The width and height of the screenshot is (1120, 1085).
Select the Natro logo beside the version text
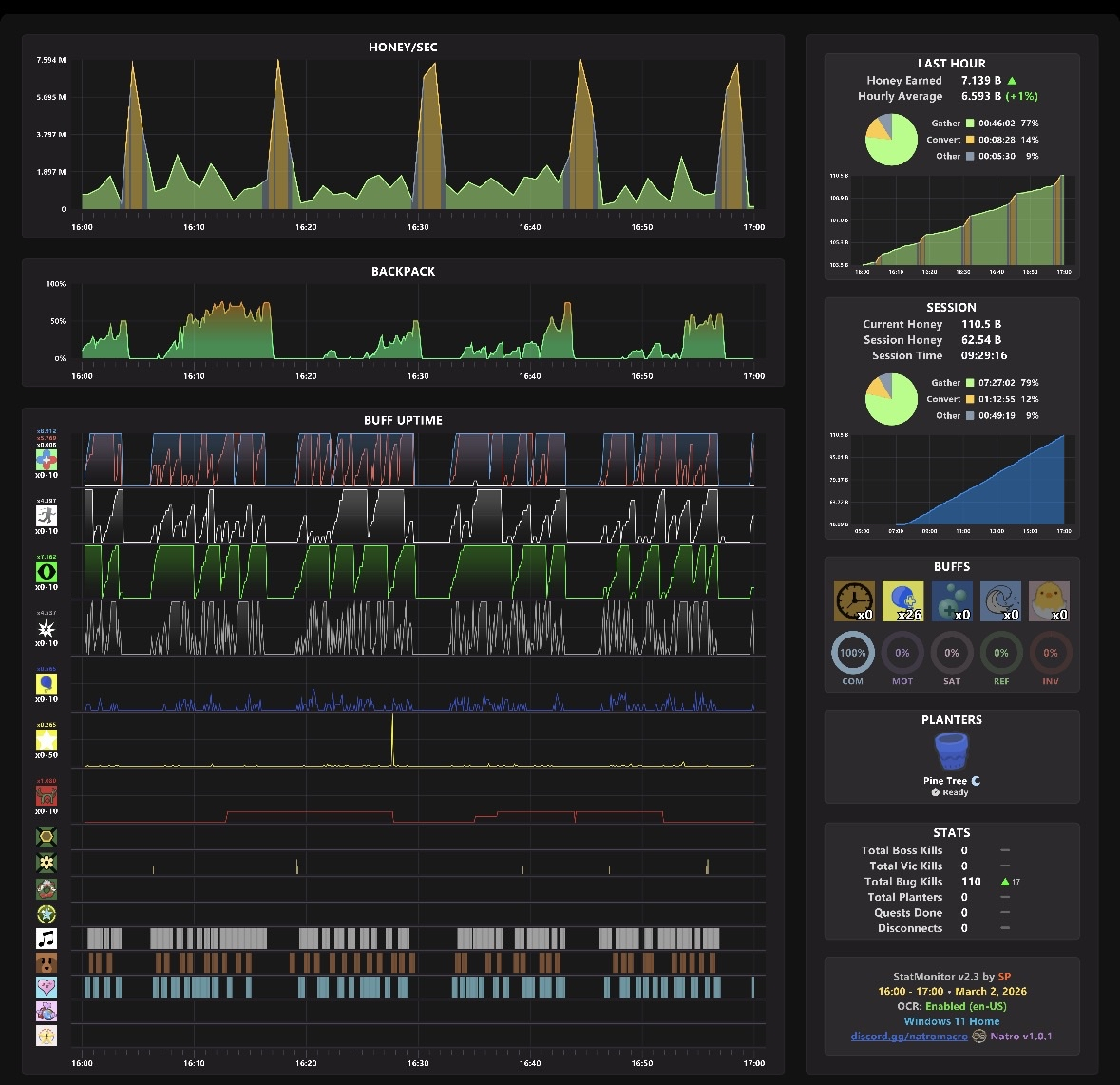point(978,1037)
